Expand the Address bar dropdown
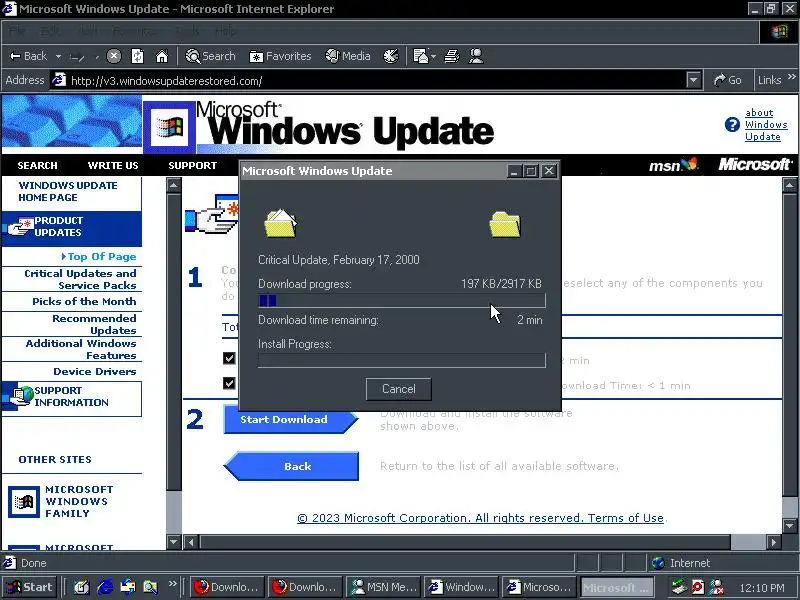Image resolution: width=800 pixels, height=600 pixels. [693, 81]
